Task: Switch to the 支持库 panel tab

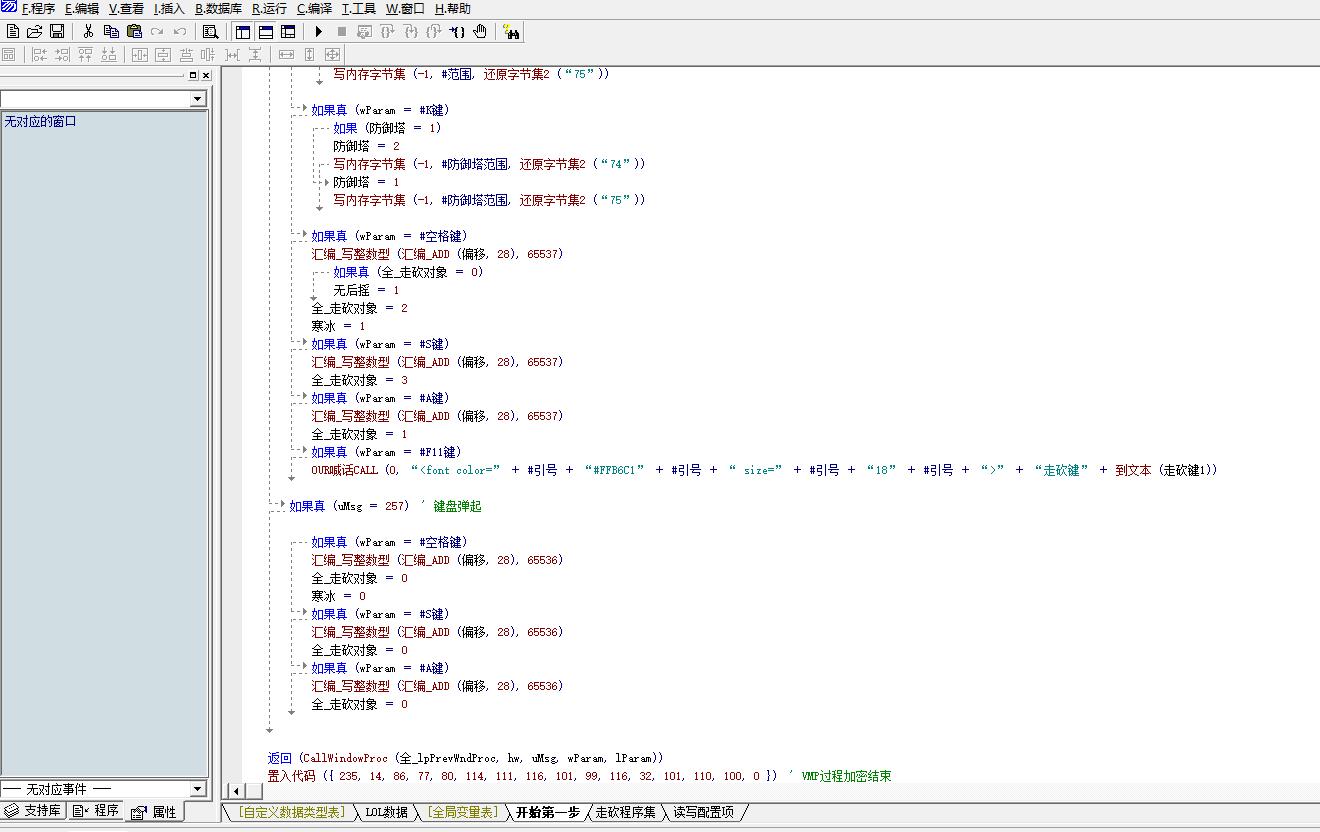Action: coord(33,811)
